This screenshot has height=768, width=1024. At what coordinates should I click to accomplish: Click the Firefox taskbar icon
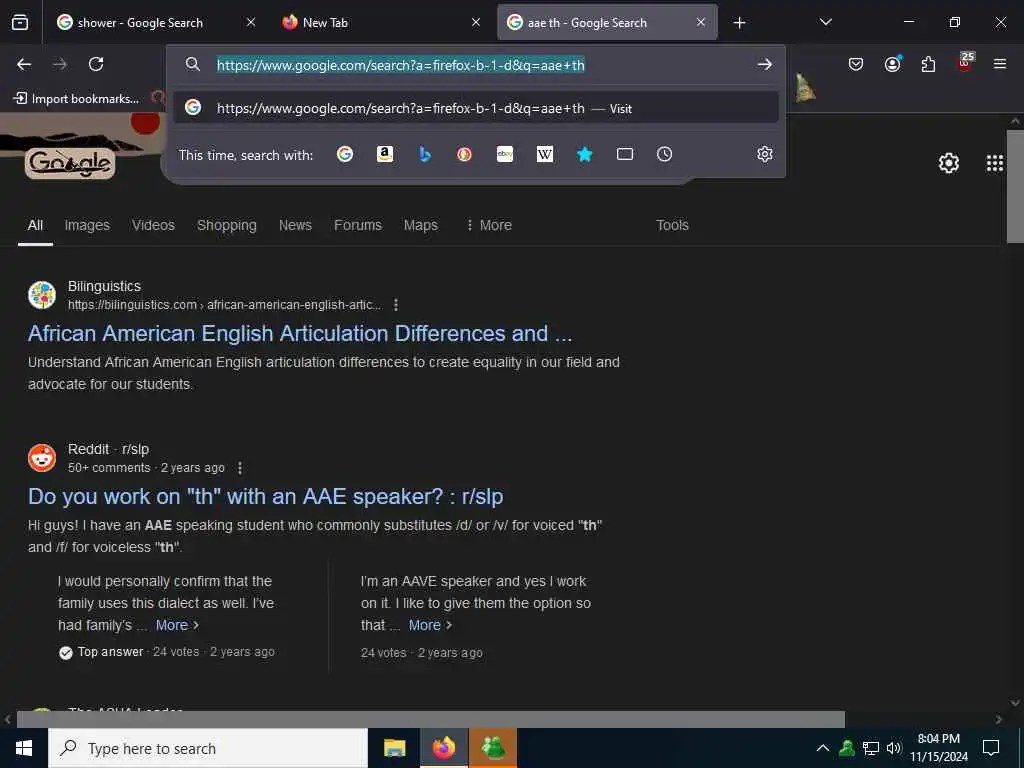[443, 748]
